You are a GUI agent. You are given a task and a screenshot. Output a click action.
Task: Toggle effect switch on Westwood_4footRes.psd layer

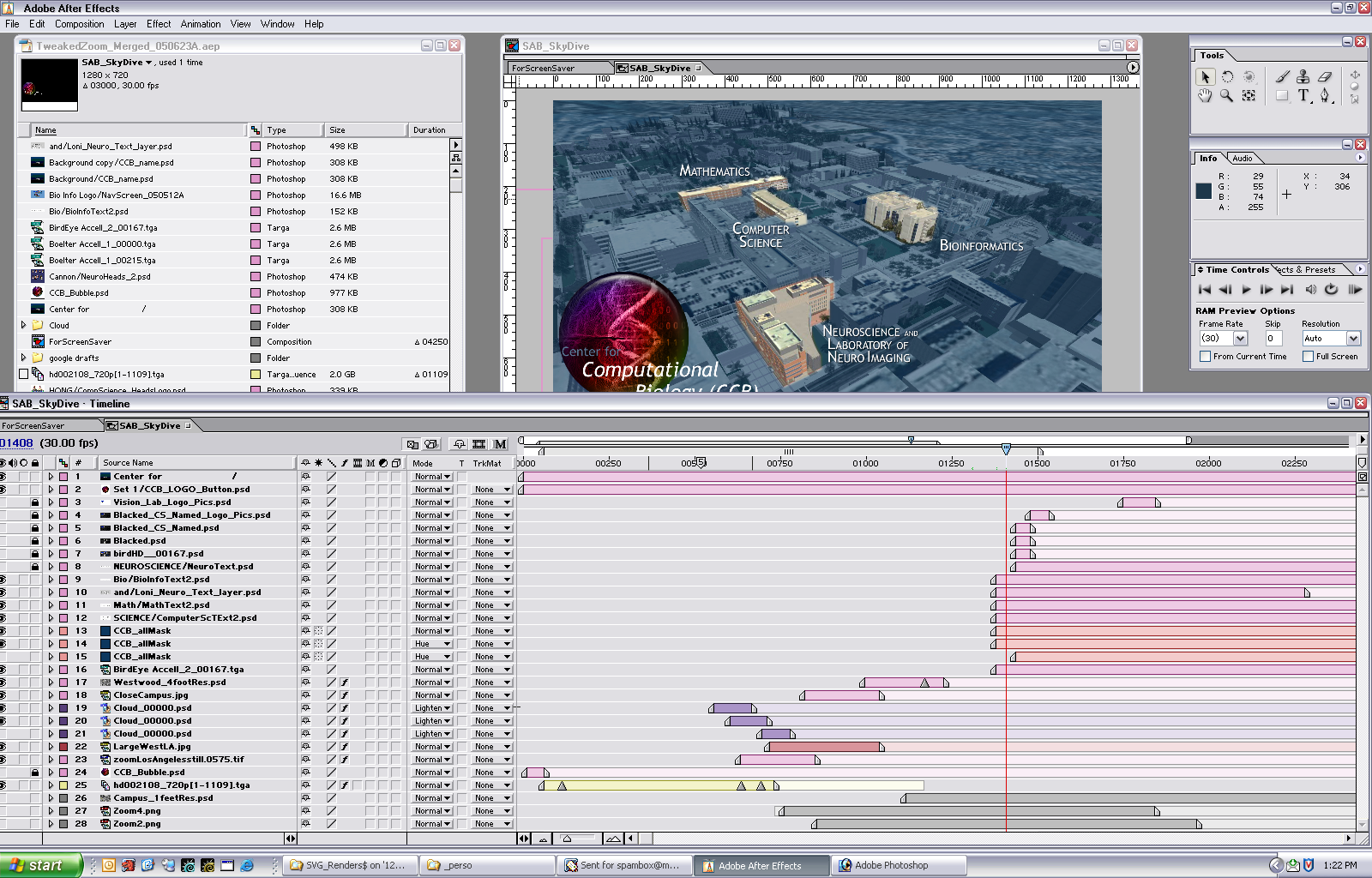pos(345,683)
